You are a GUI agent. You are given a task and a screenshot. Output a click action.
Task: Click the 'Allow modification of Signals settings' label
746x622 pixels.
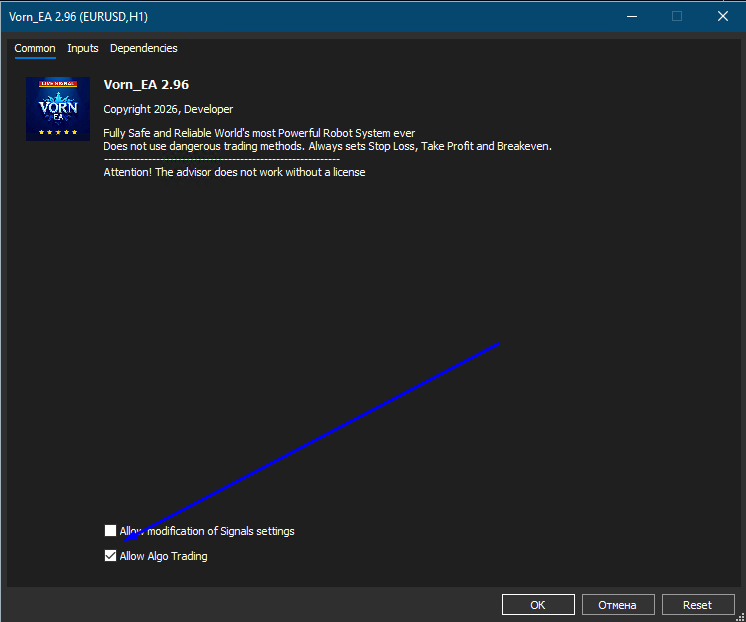point(207,531)
